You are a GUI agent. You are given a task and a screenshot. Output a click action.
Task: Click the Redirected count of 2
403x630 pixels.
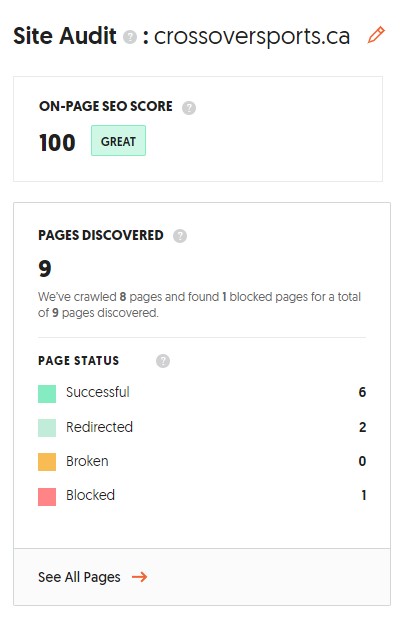click(362, 427)
